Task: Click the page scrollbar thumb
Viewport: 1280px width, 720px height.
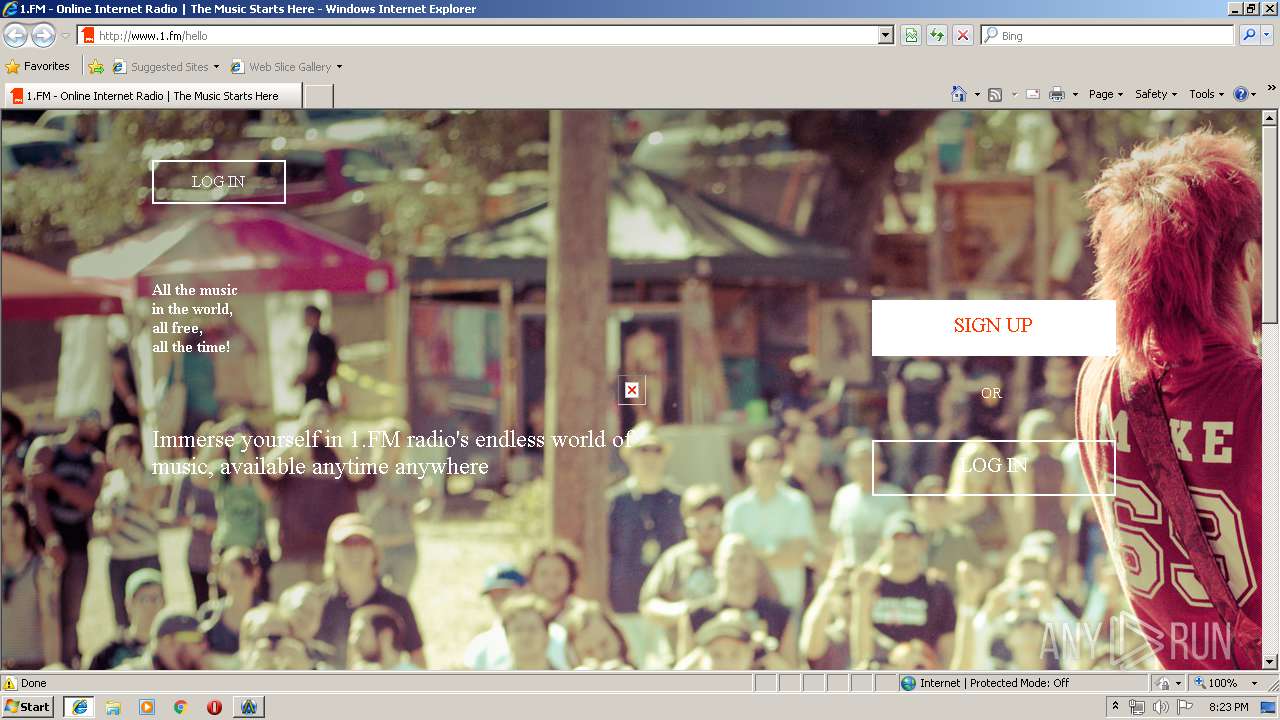Action: click(x=1270, y=224)
